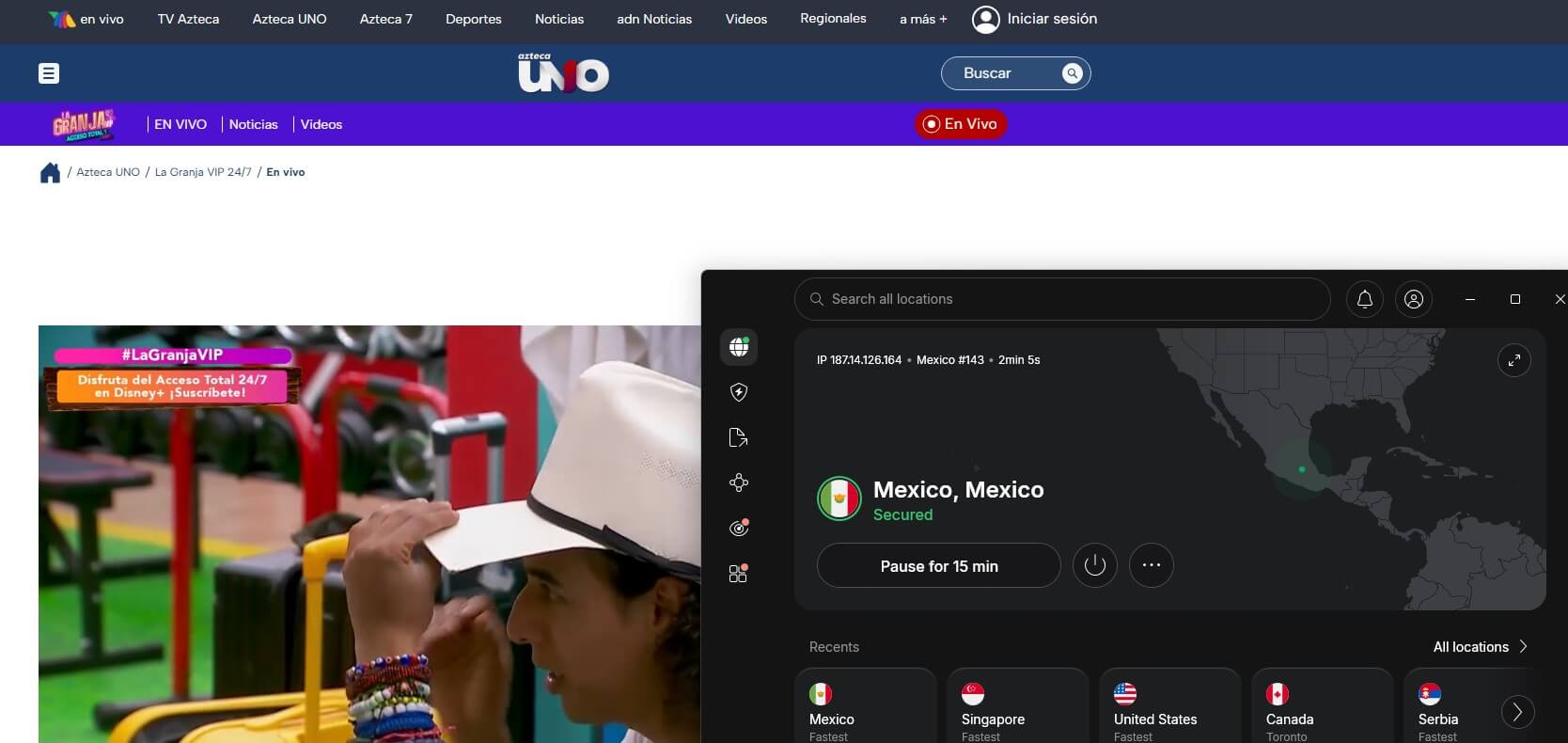The height and width of the screenshot is (743, 1568).
Task: Open VPN notifications bell
Action: pos(1365,299)
